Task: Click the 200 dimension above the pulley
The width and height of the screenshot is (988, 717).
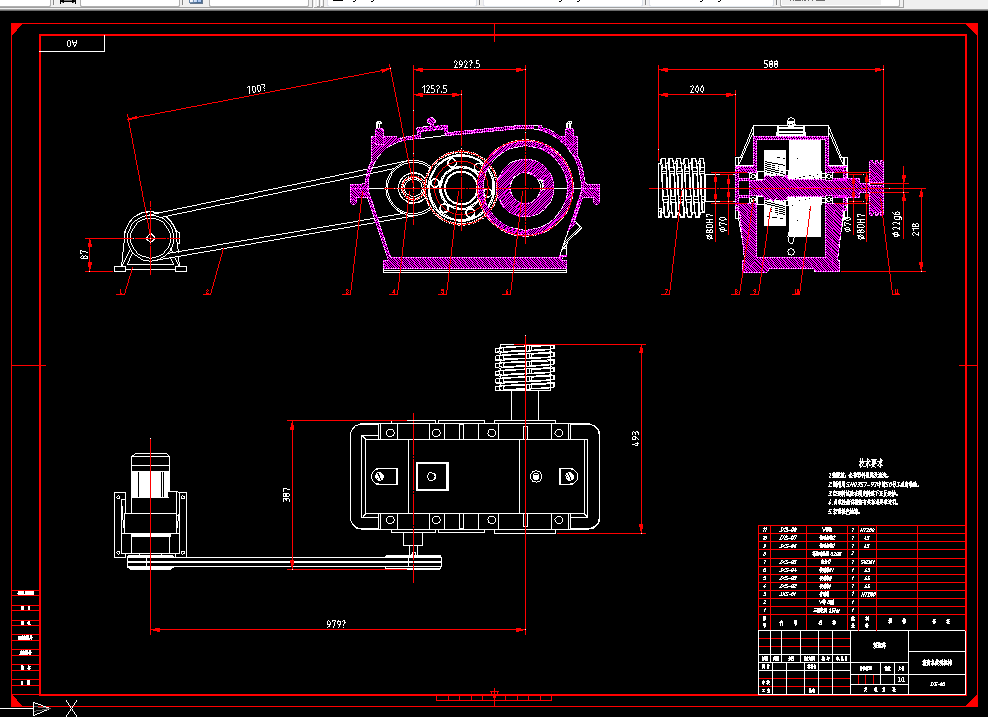Action: click(x=697, y=89)
